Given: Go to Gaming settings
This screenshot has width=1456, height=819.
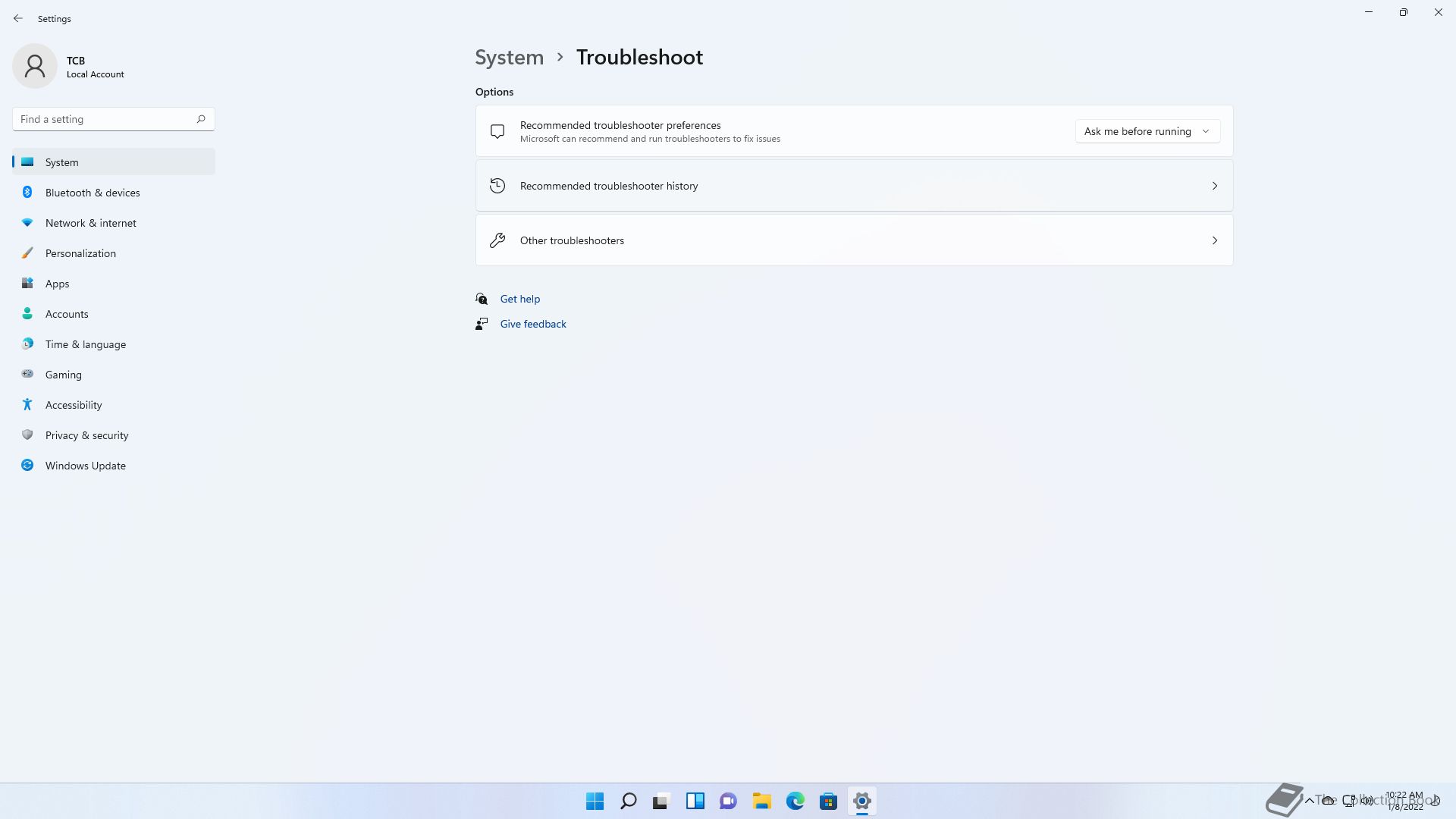Looking at the screenshot, I should [114, 375].
